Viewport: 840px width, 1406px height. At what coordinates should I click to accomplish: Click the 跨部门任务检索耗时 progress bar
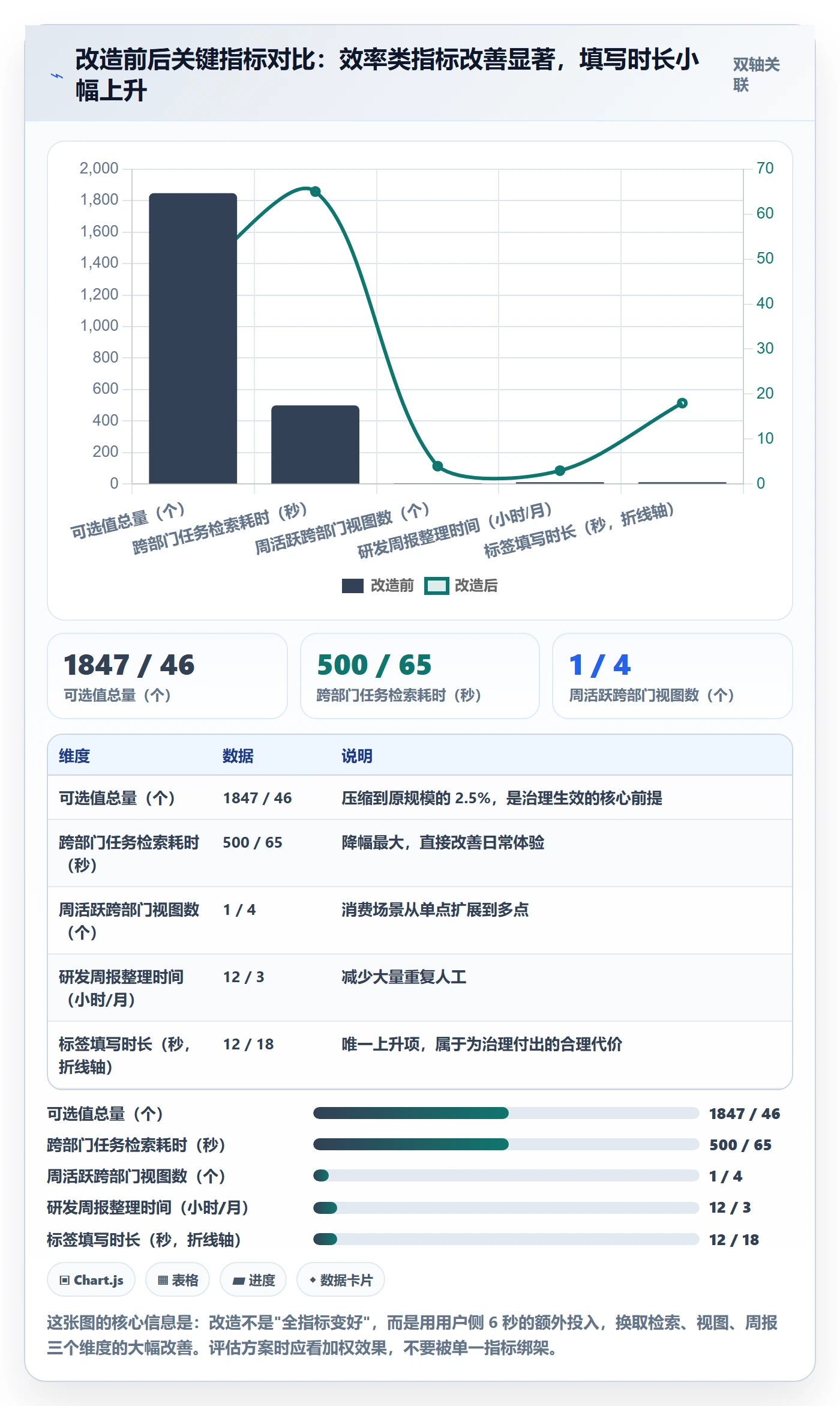pyautogui.click(x=506, y=1144)
